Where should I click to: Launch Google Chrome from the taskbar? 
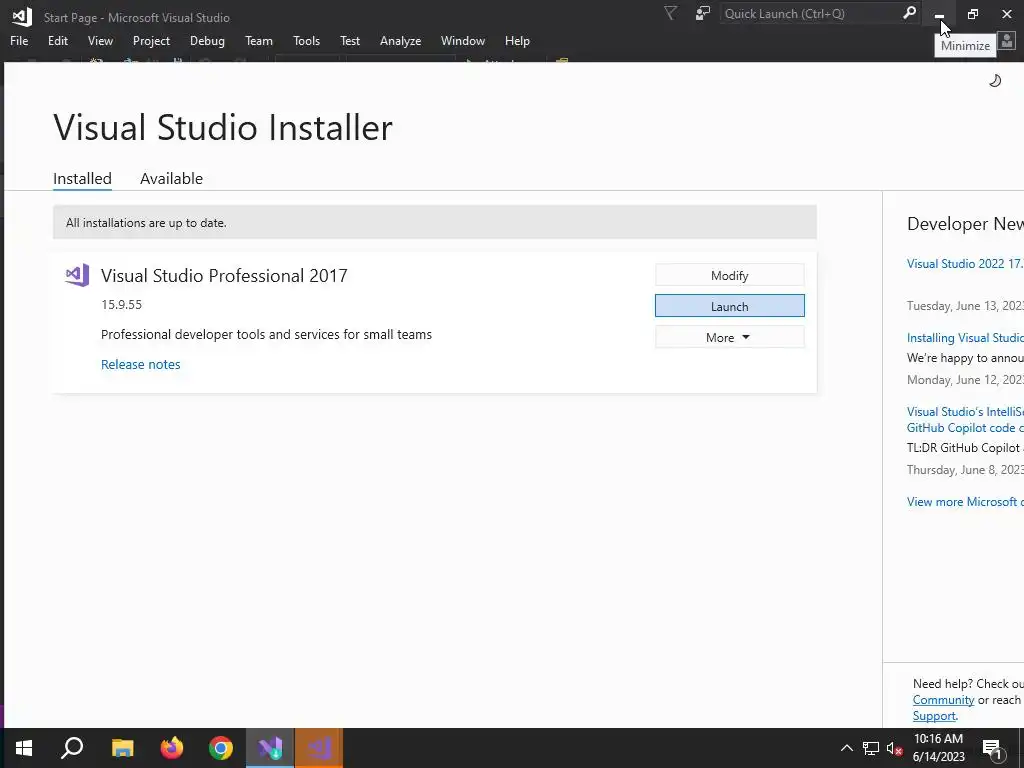[221, 748]
